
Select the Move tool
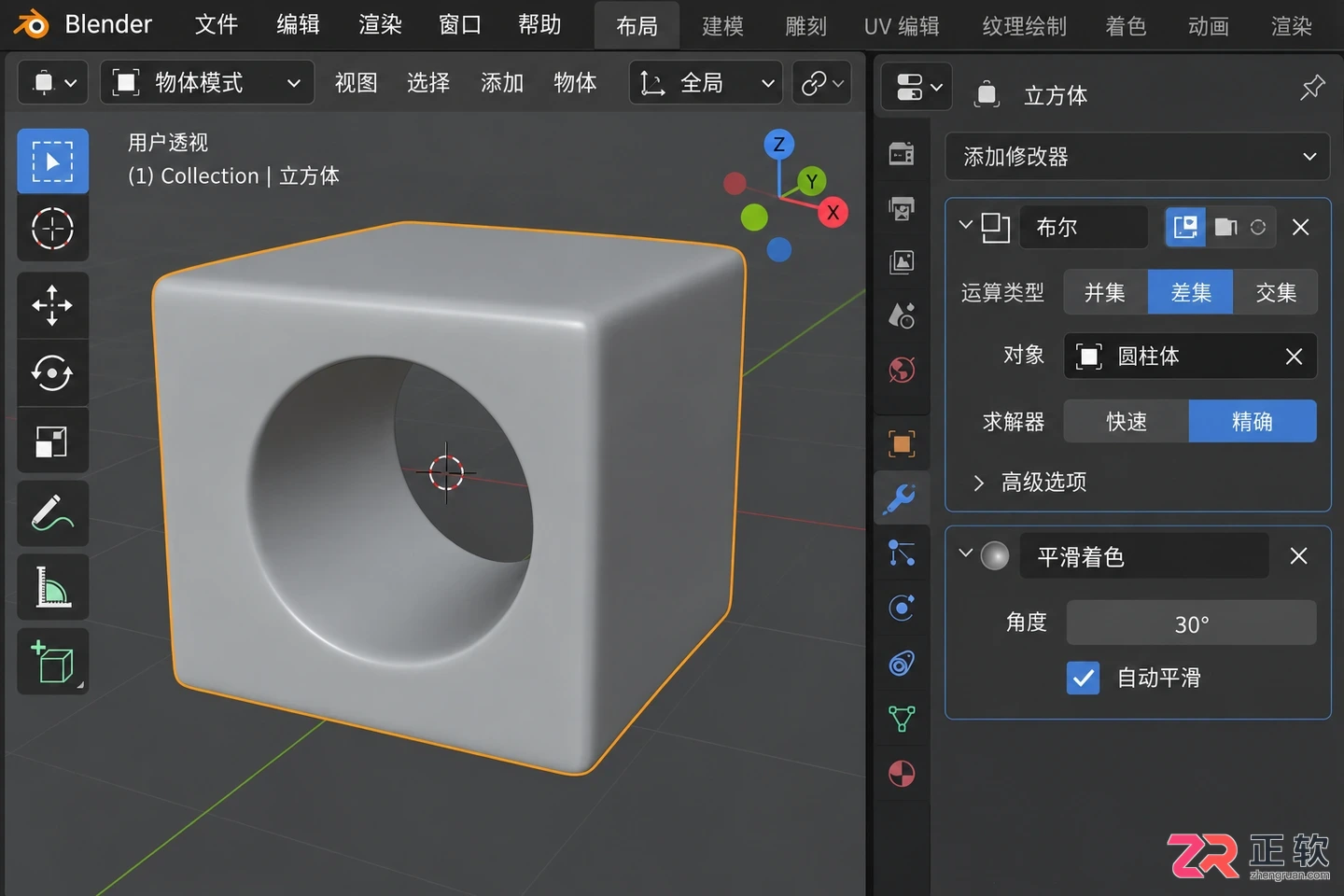[53, 305]
